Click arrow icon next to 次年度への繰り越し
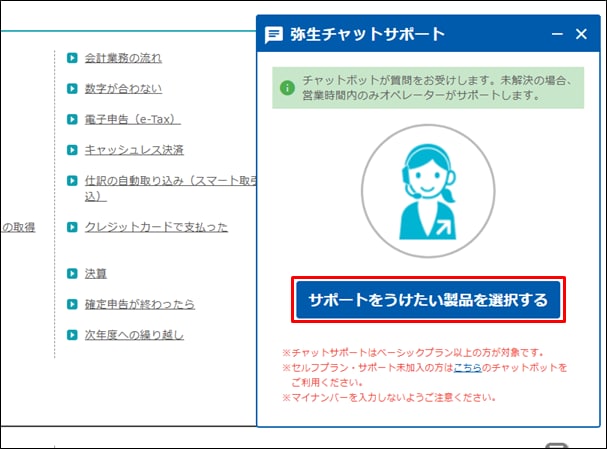The width and height of the screenshot is (607, 449). (72, 334)
